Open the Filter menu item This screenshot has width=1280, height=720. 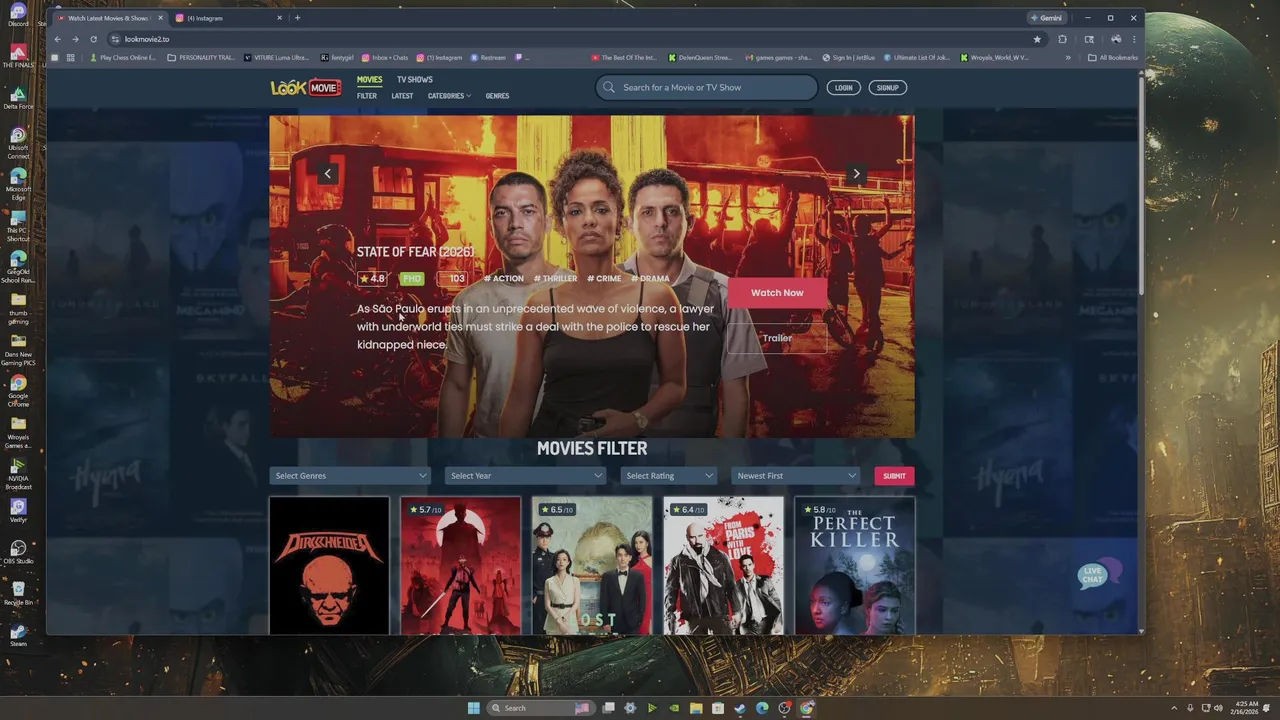(367, 96)
